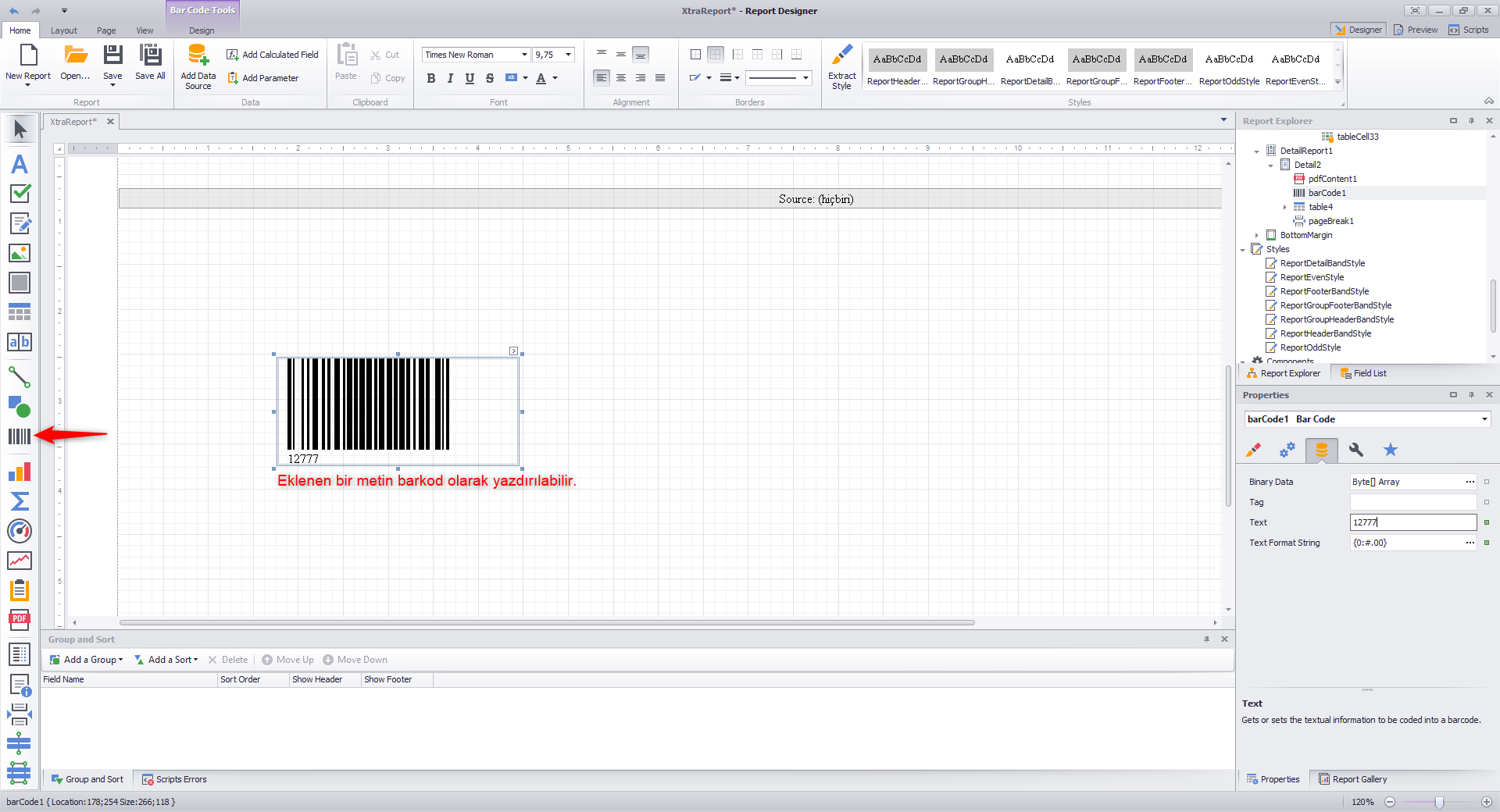Toggle align text to bottom

point(641,55)
